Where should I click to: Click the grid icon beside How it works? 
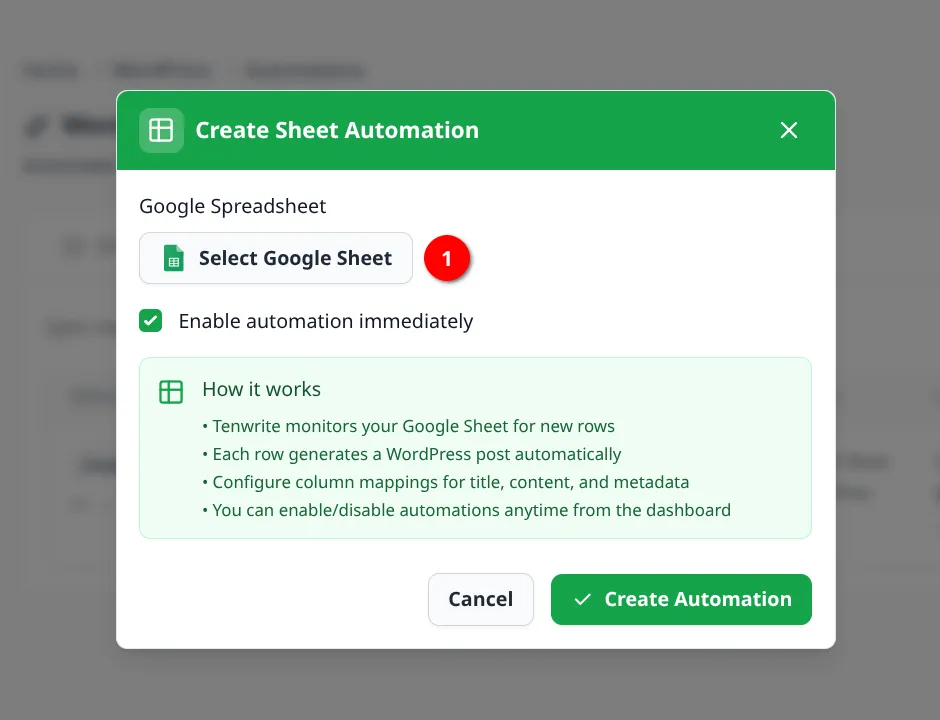[x=171, y=392]
